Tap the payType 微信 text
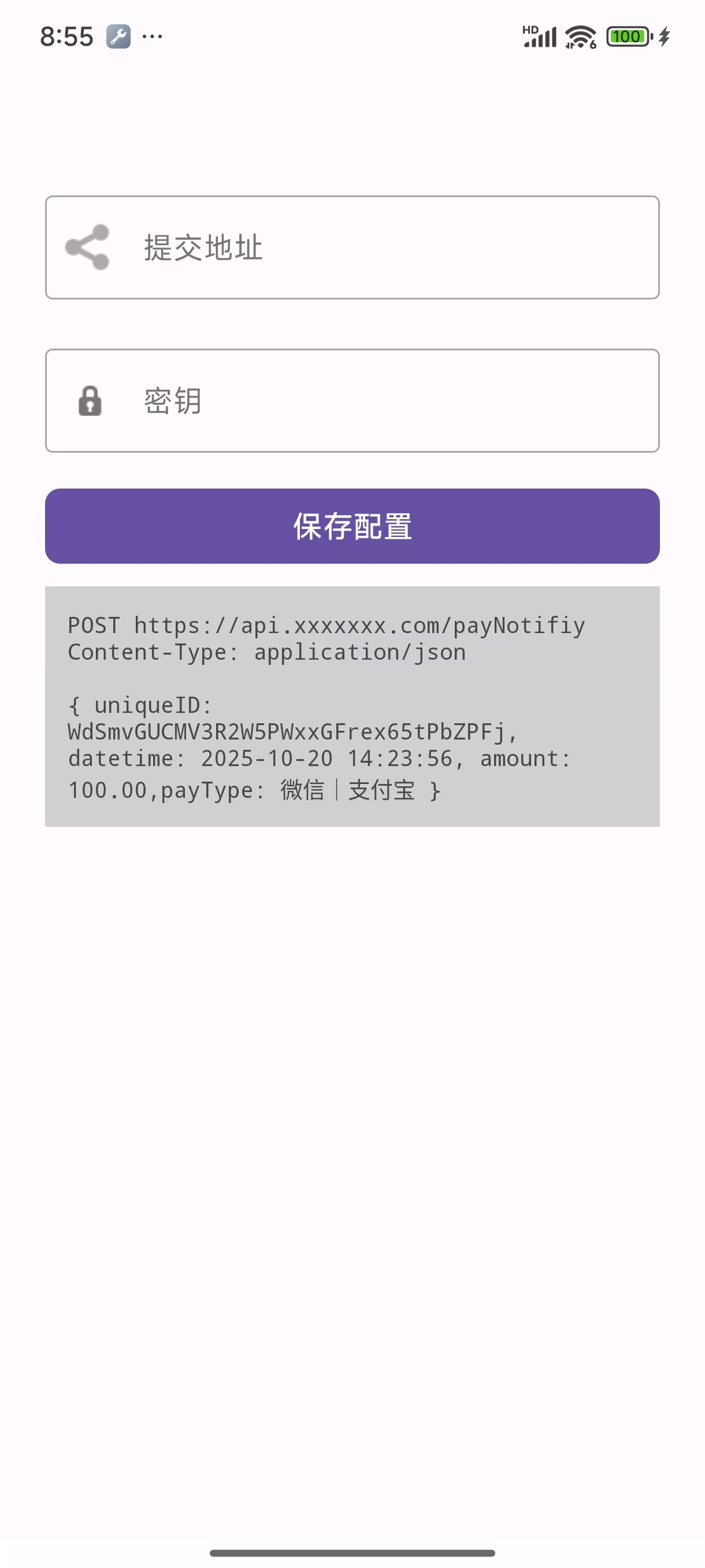This screenshot has width=705, height=1568. (302, 790)
